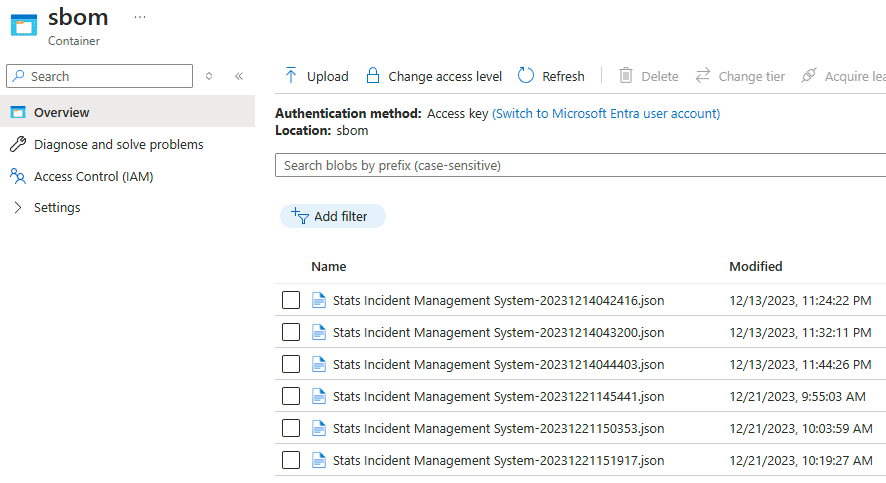The width and height of the screenshot is (886, 483).
Task: Open Stats Incident Management System-20231221150353.json
Action: point(498,429)
